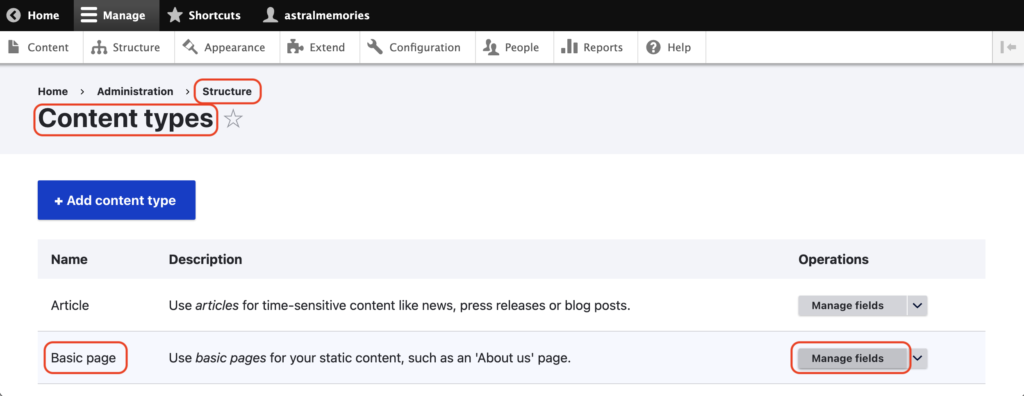Open the People admin page

pyautogui.click(x=511, y=47)
